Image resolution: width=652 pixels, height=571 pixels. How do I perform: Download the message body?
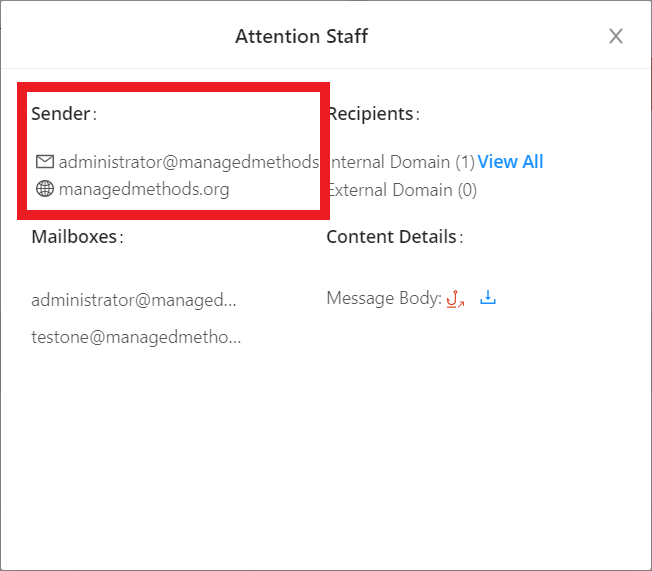point(488,298)
